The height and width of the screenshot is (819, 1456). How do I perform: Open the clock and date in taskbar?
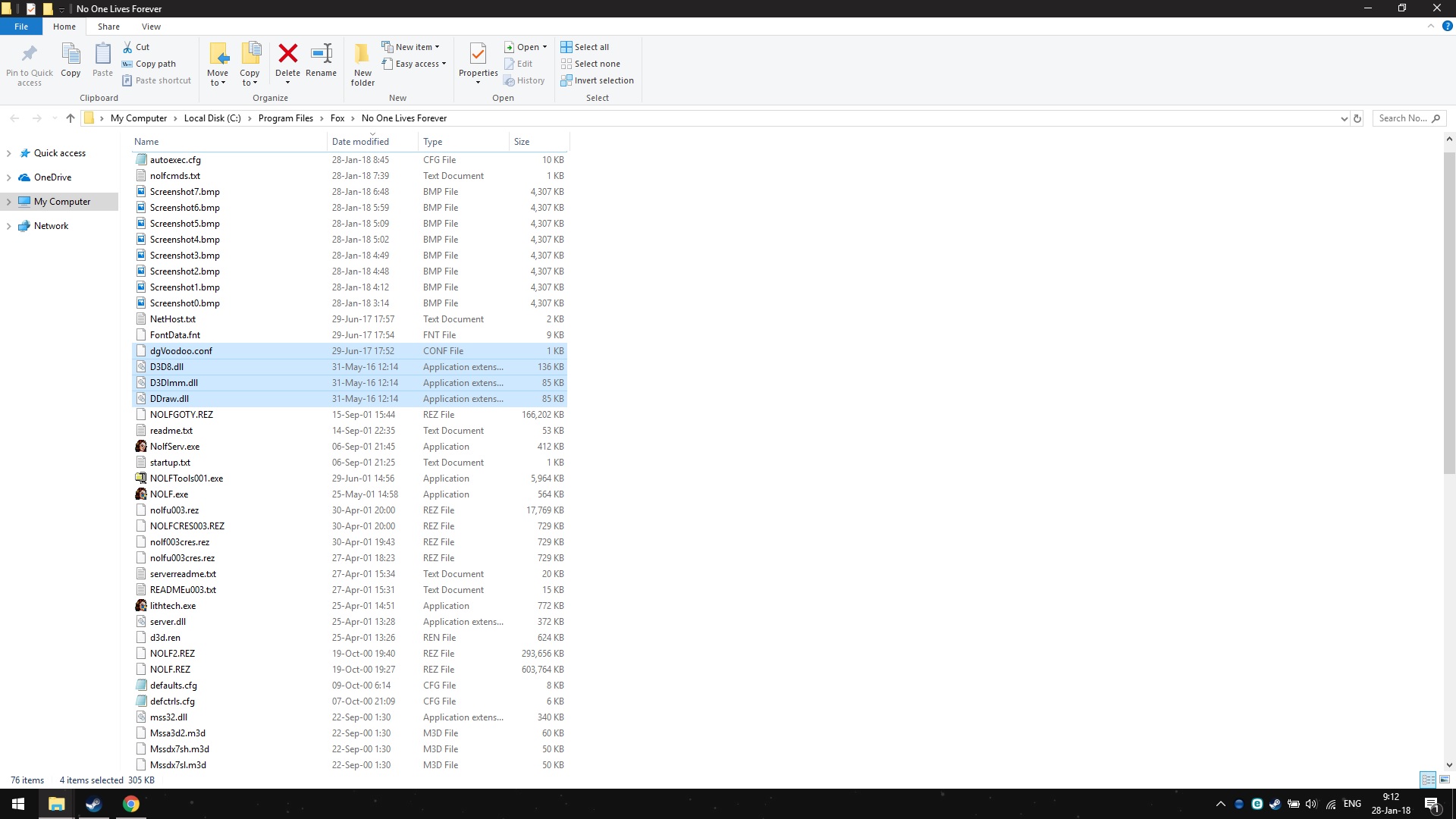click(x=1391, y=804)
